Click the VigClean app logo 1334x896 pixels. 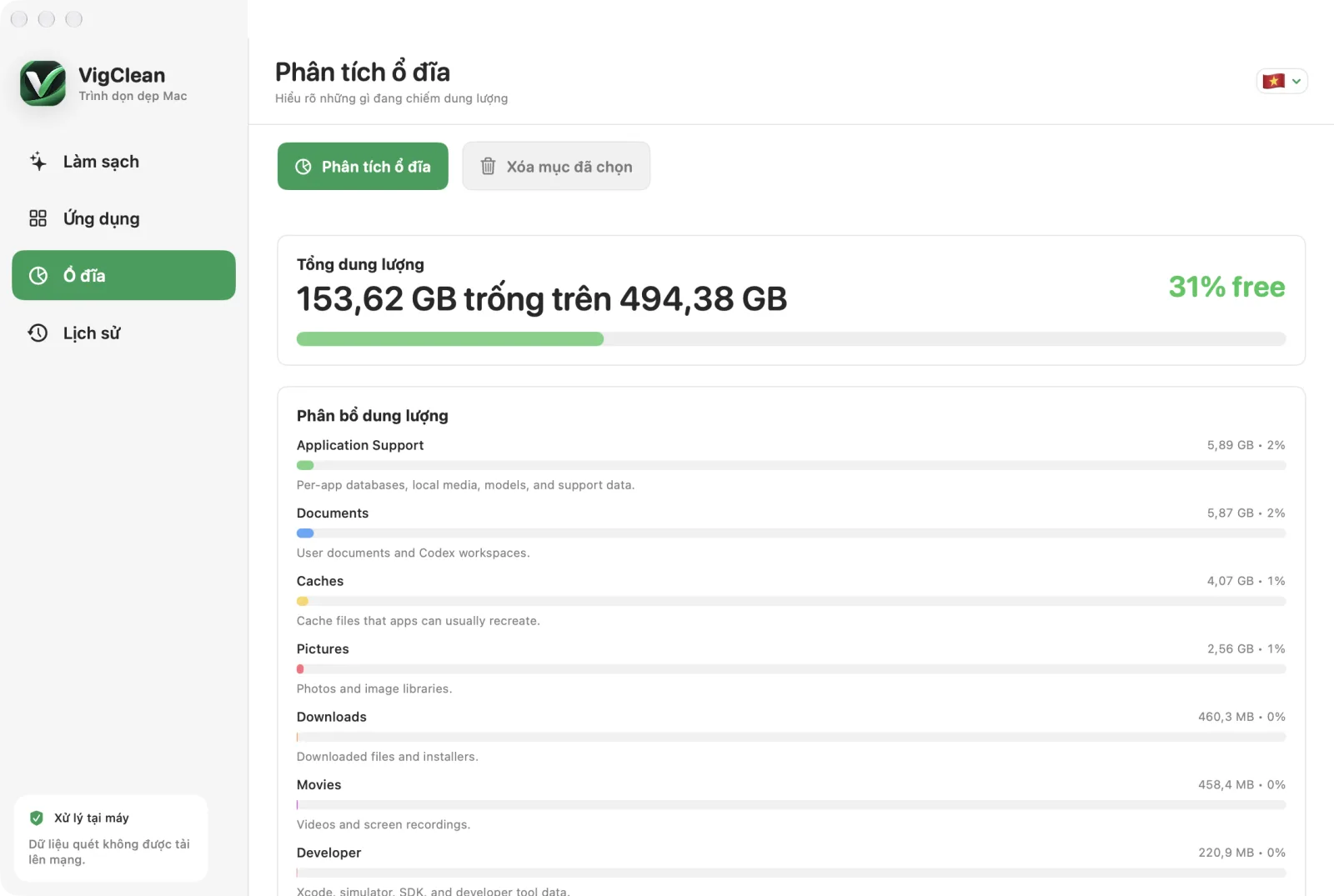click(43, 83)
